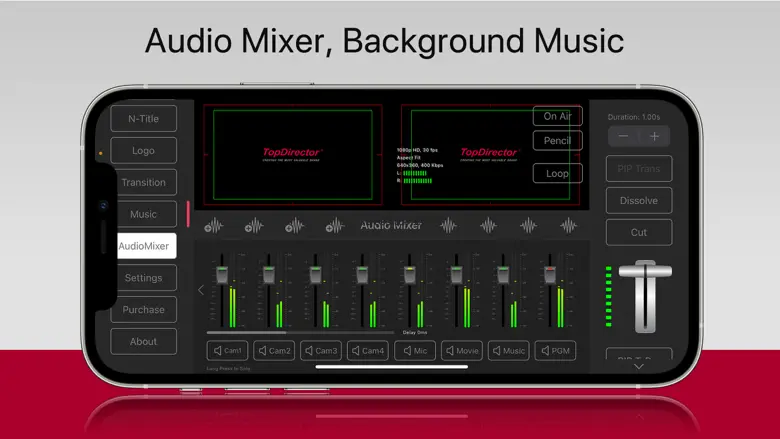Tap the last plain waveform icon at the header's right end
Image resolution: width=780 pixels, height=439 pixels.
569,226
